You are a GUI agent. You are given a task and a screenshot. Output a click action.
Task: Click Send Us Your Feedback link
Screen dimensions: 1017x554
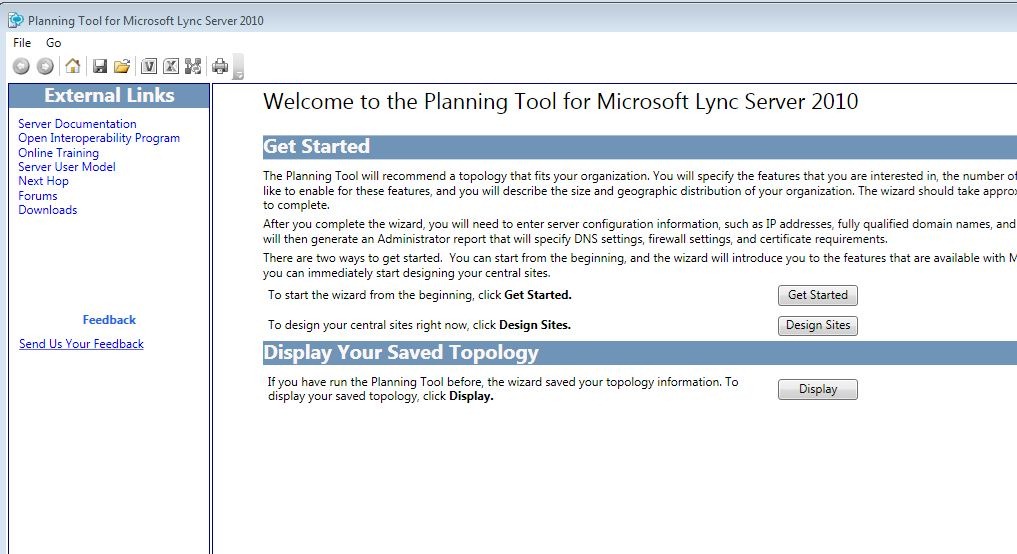81,344
